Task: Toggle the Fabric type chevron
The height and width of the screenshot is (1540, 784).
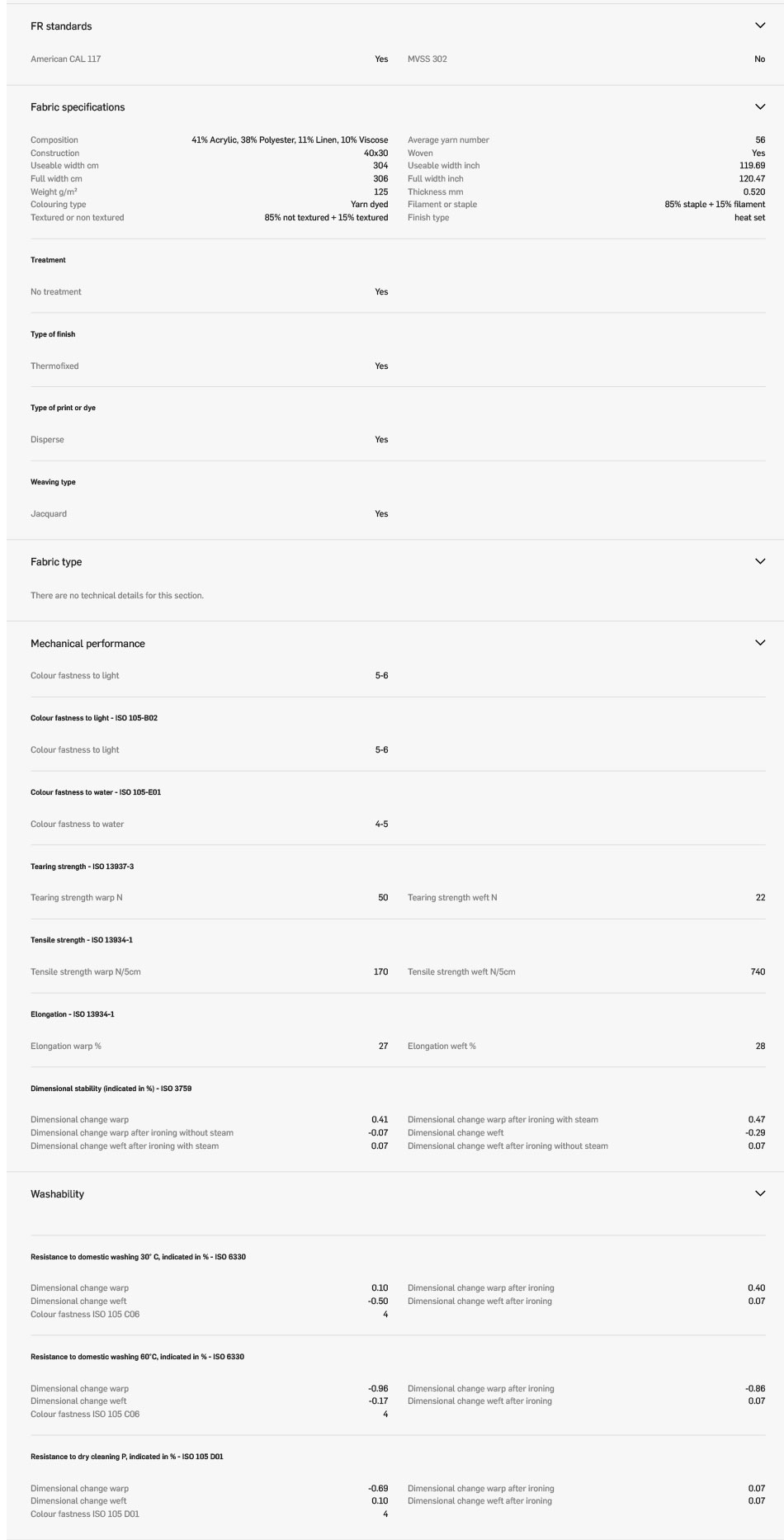Action: (x=760, y=561)
